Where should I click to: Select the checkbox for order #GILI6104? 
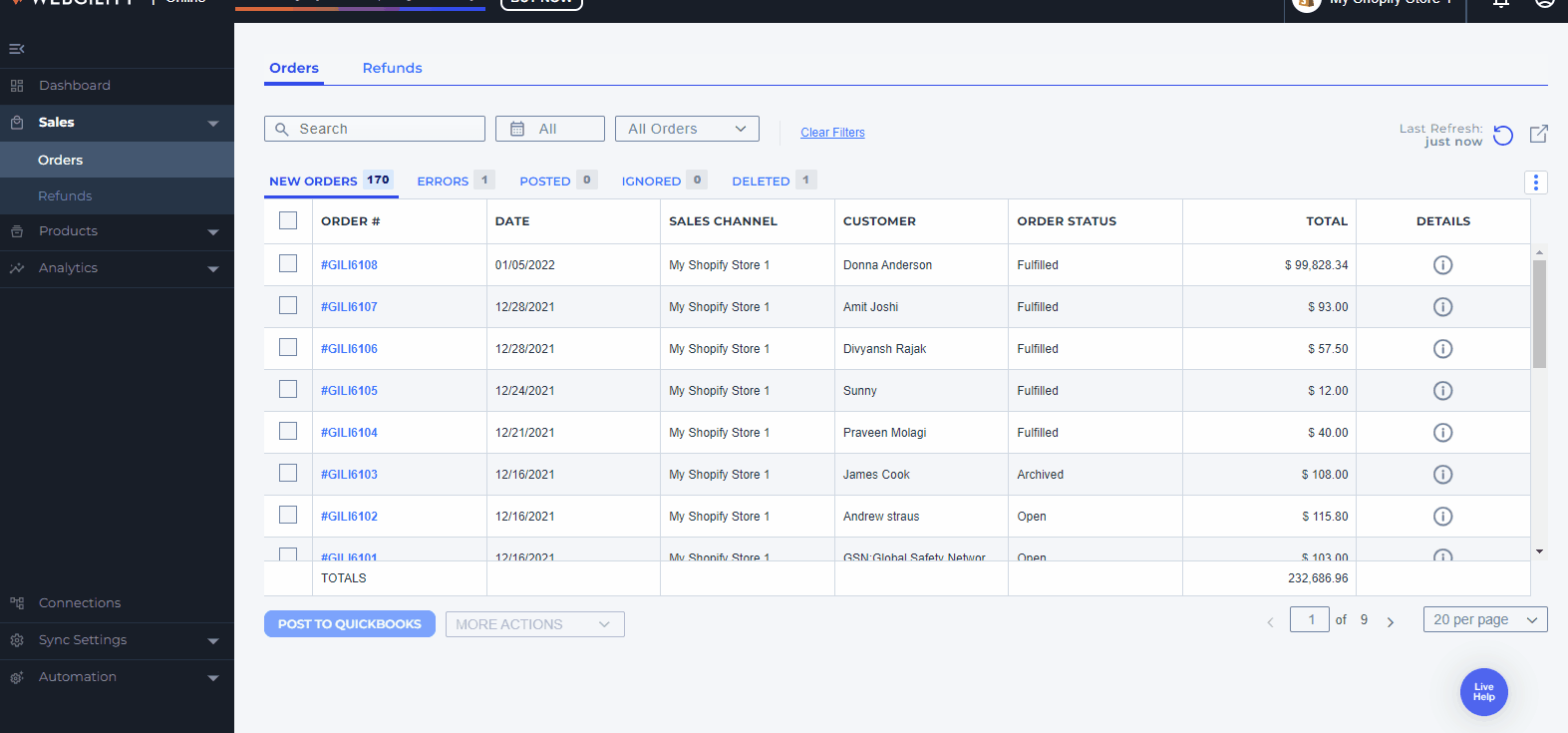pos(288,432)
